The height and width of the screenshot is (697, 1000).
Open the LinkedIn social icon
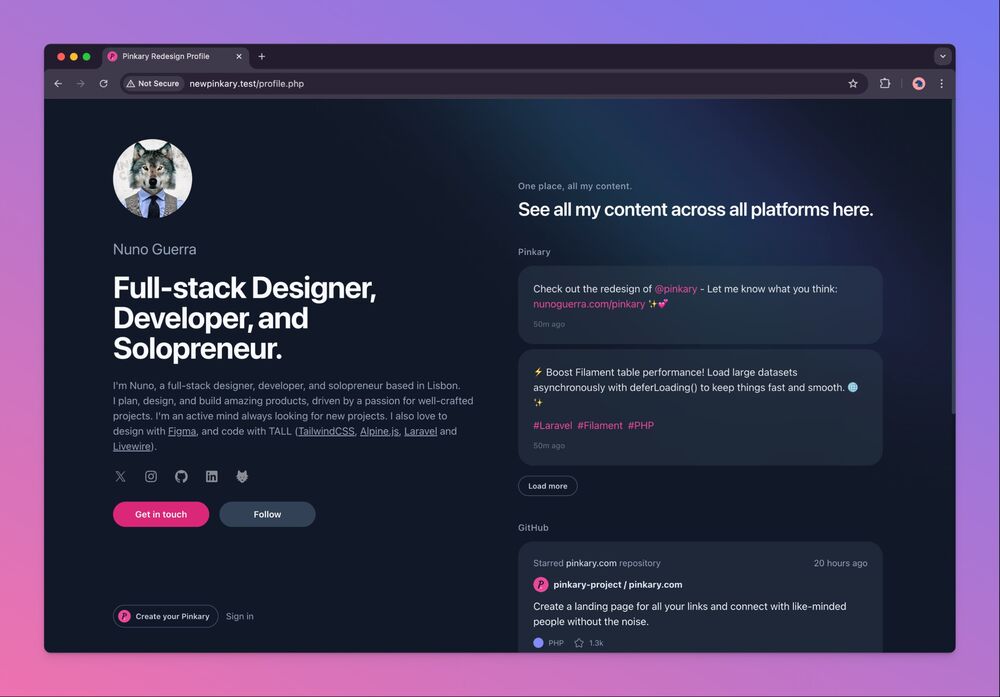(x=212, y=476)
